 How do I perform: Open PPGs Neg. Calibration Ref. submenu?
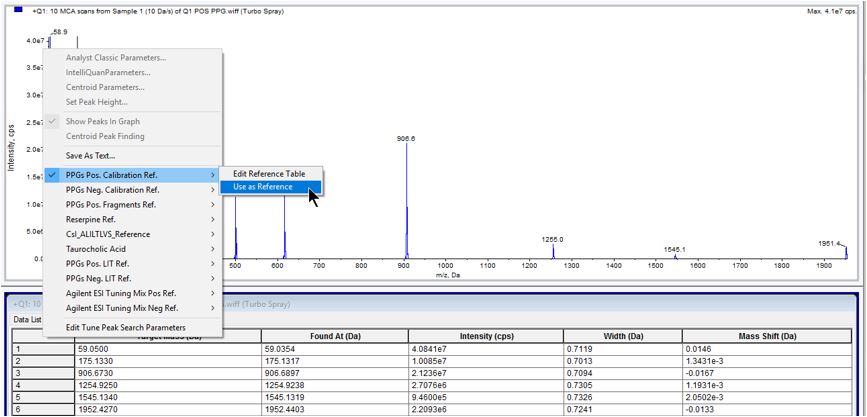coord(133,190)
